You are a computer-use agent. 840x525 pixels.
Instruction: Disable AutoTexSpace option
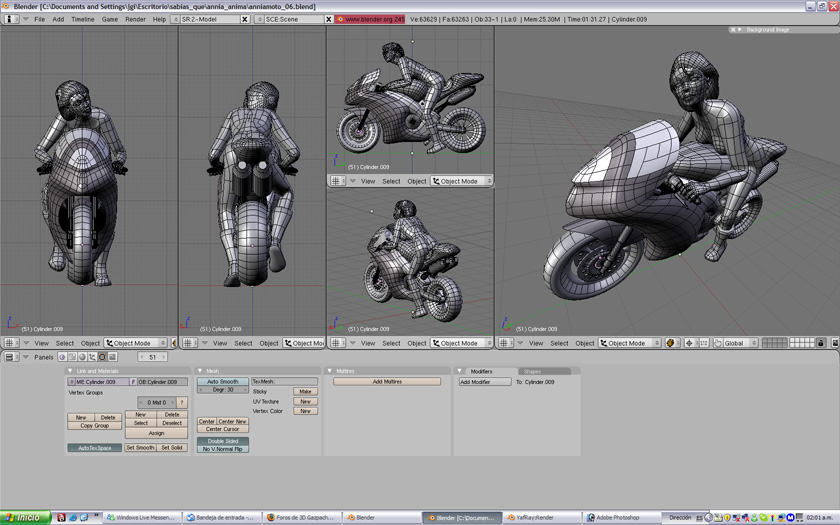point(94,448)
